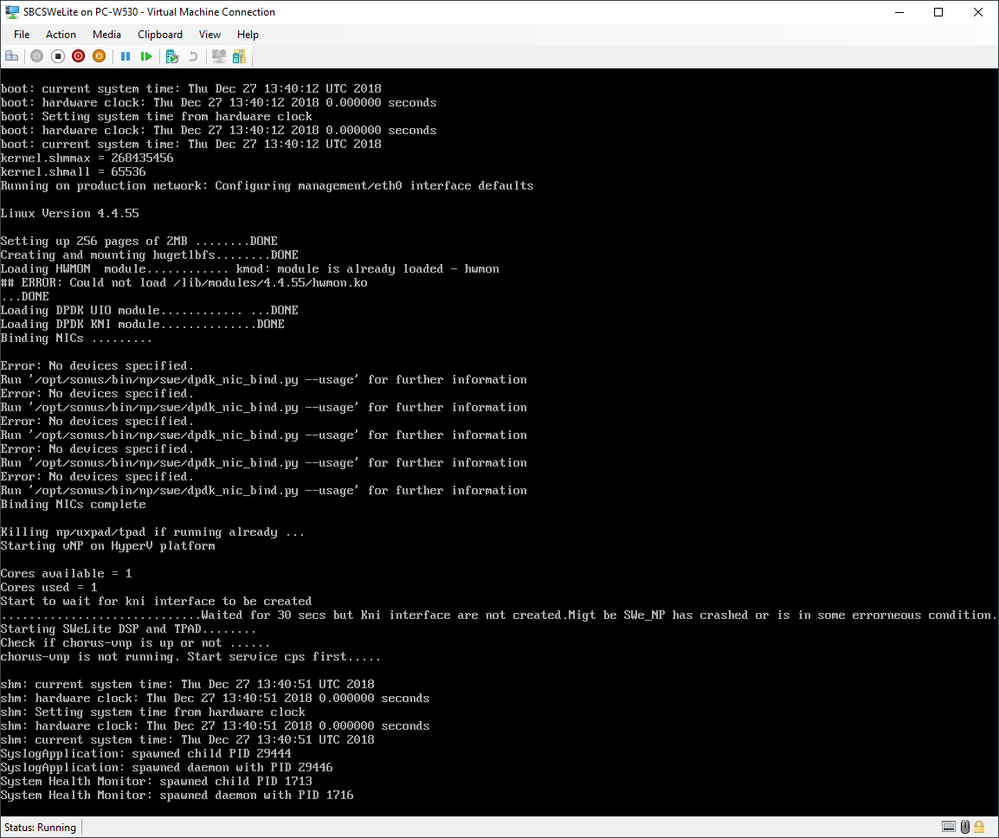Reset the virtual machine
999x838 pixels.
144,56
